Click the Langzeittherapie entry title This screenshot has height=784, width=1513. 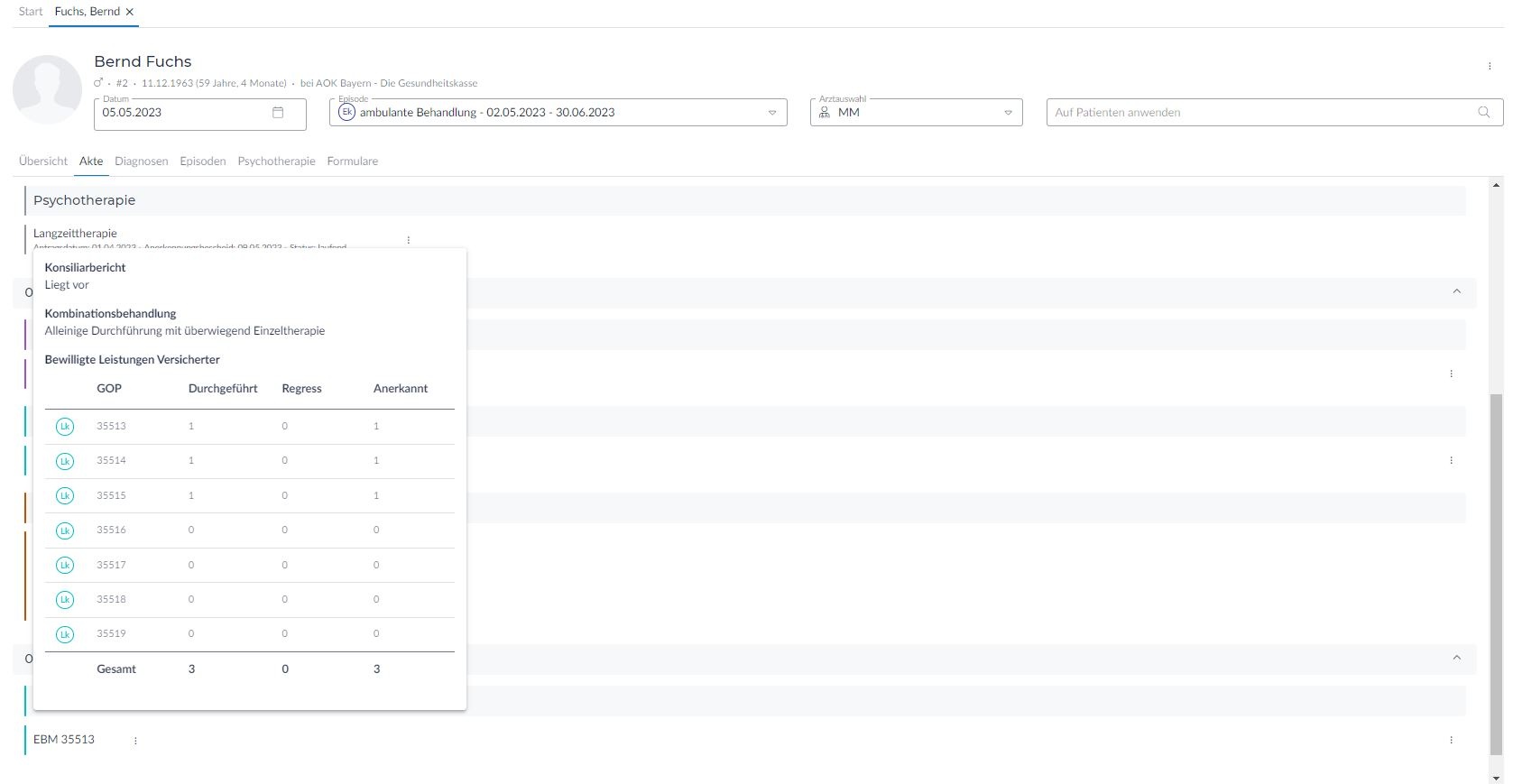click(75, 234)
